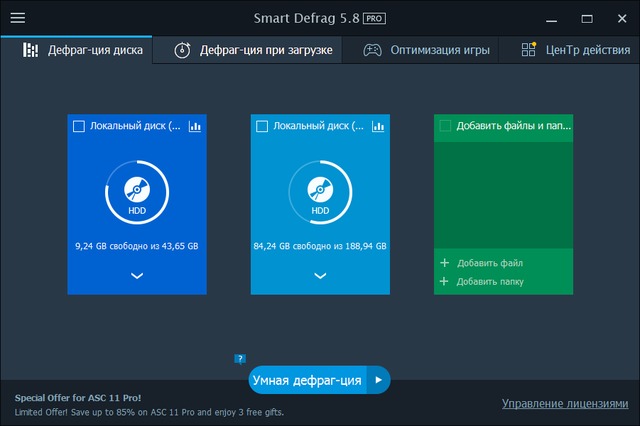Click HDD disc icon on second disk

[x=320, y=189]
